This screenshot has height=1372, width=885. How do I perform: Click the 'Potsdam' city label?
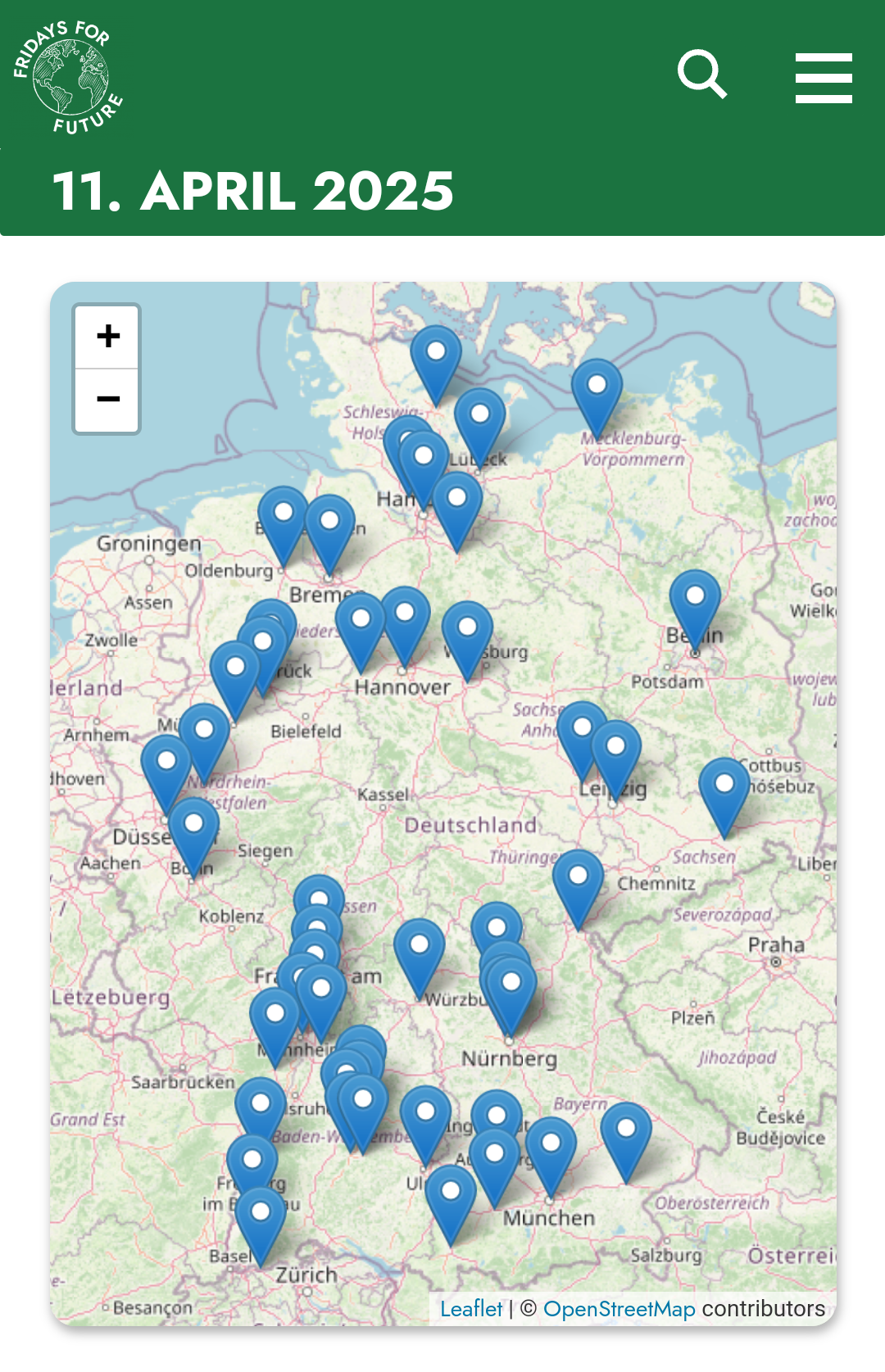667,681
